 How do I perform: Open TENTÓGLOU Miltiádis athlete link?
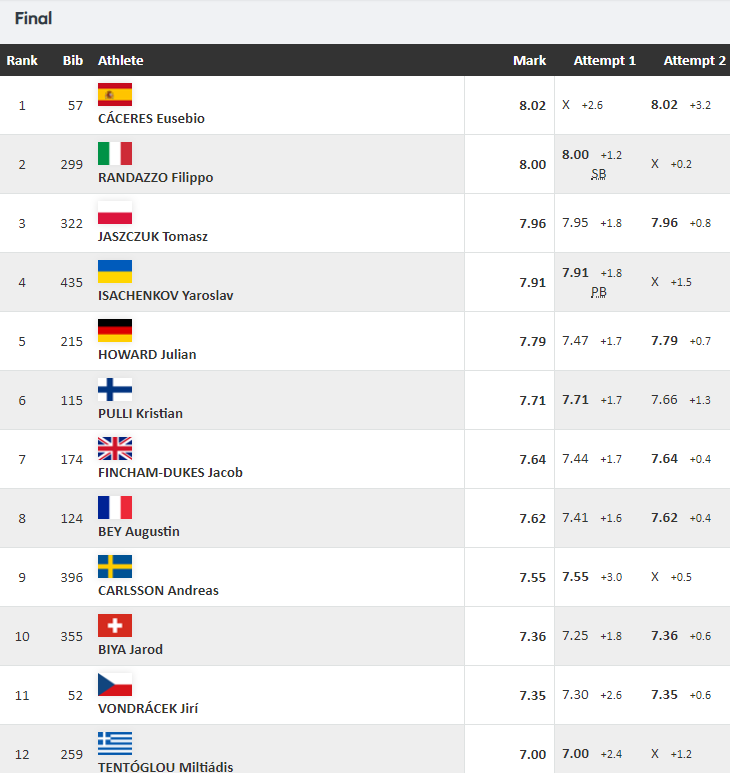(166, 767)
